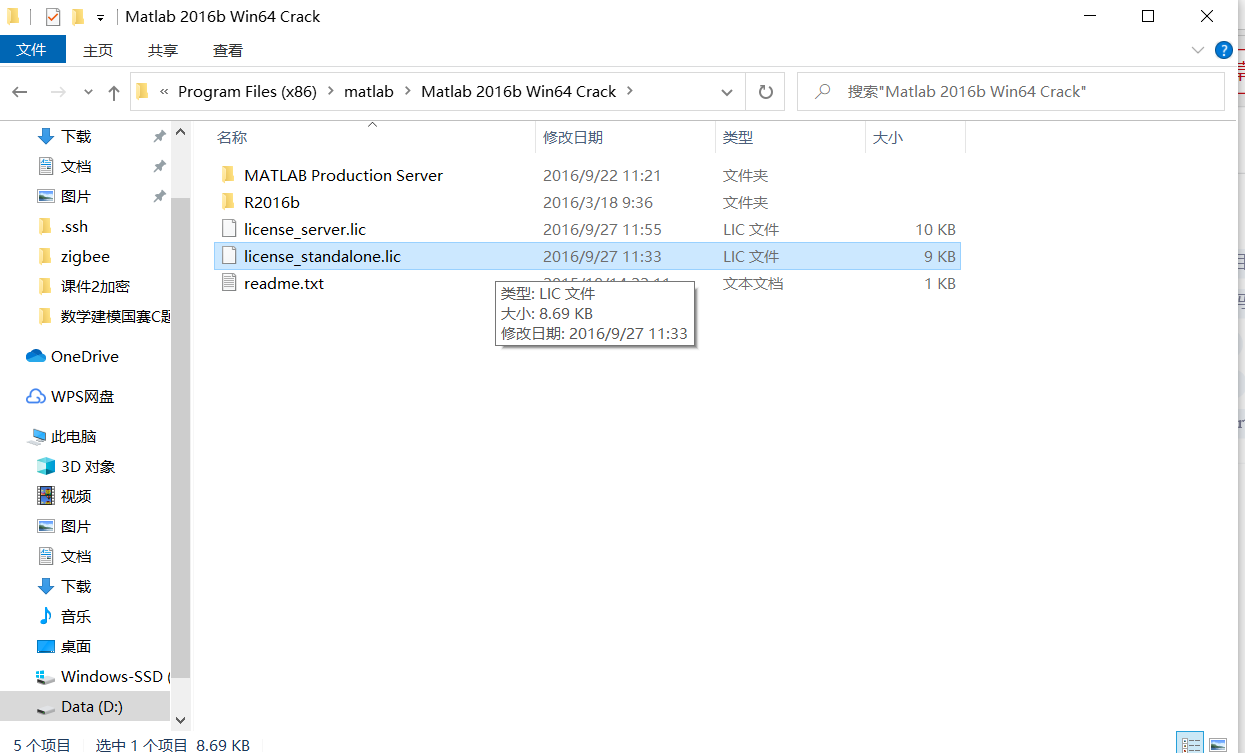Go up one folder level arrow
Screen dimensions: 1245x753
(x=114, y=92)
